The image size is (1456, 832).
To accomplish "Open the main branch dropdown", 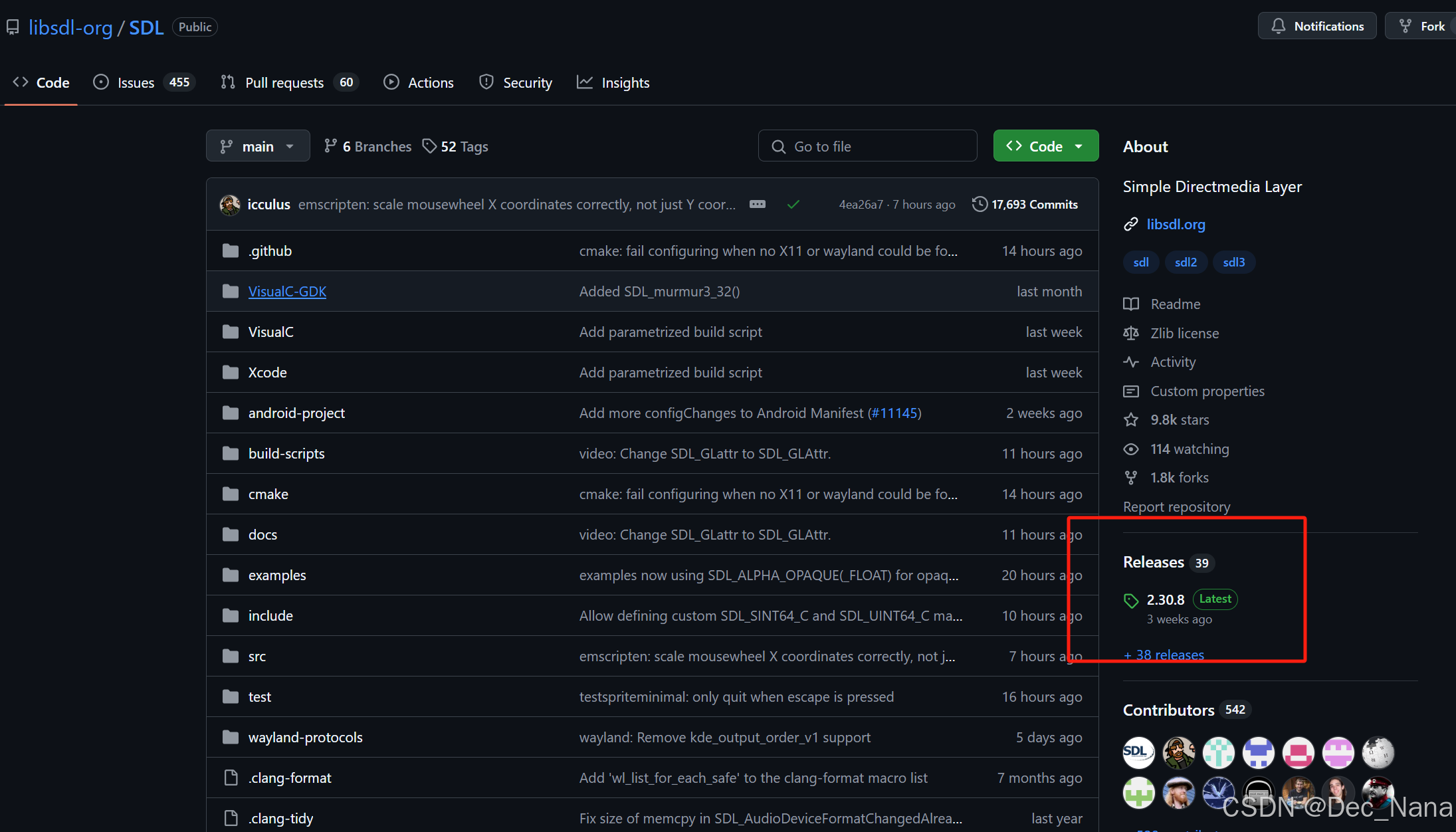I will click(x=258, y=146).
